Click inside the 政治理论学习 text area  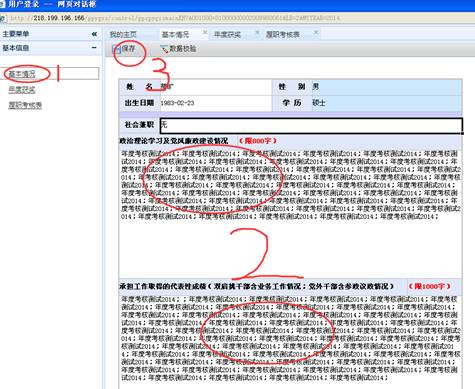[290, 213]
